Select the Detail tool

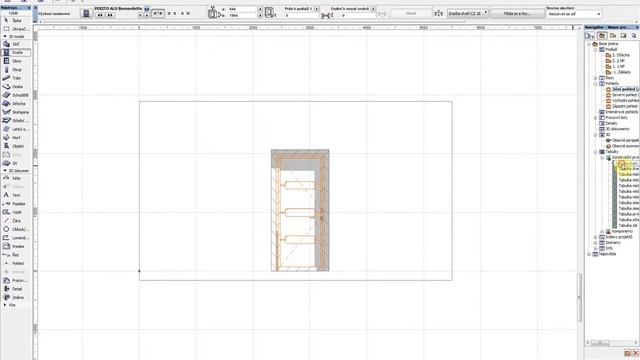pyautogui.click(x=16, y=289)
